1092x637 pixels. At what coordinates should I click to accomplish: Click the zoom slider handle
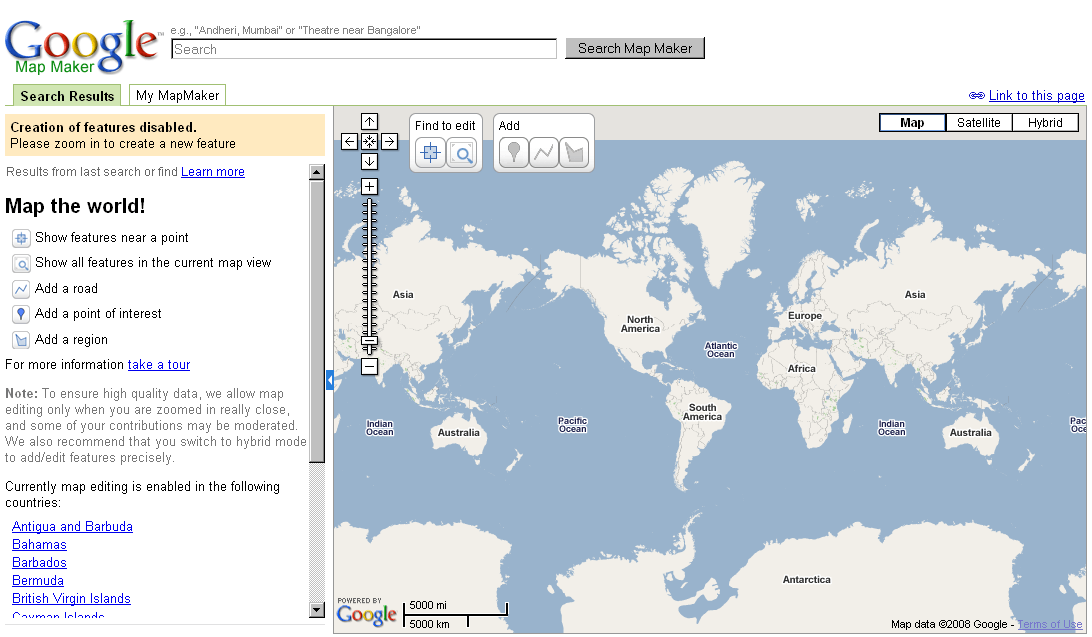369,341
